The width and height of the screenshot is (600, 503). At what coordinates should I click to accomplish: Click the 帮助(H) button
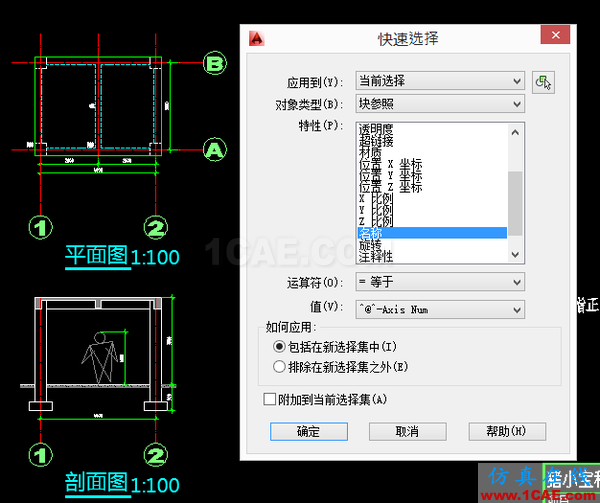(x=507, y=431)
